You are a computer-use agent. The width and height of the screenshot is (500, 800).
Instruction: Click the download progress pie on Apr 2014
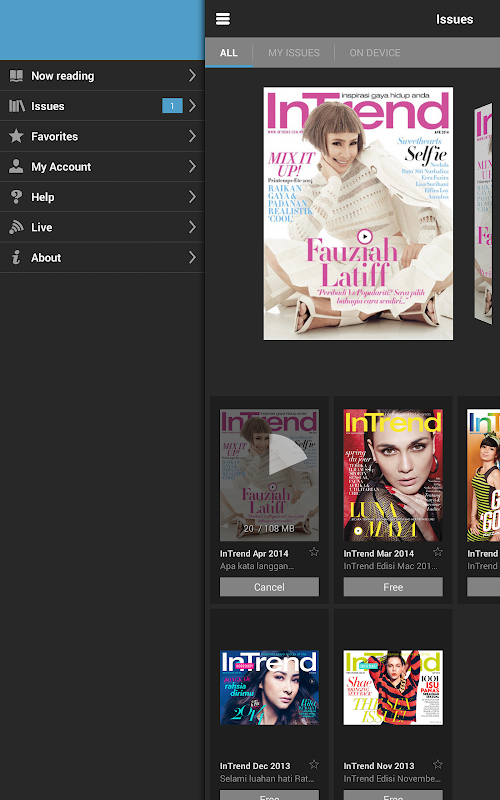pyautogui.click(x=288, y=456)
